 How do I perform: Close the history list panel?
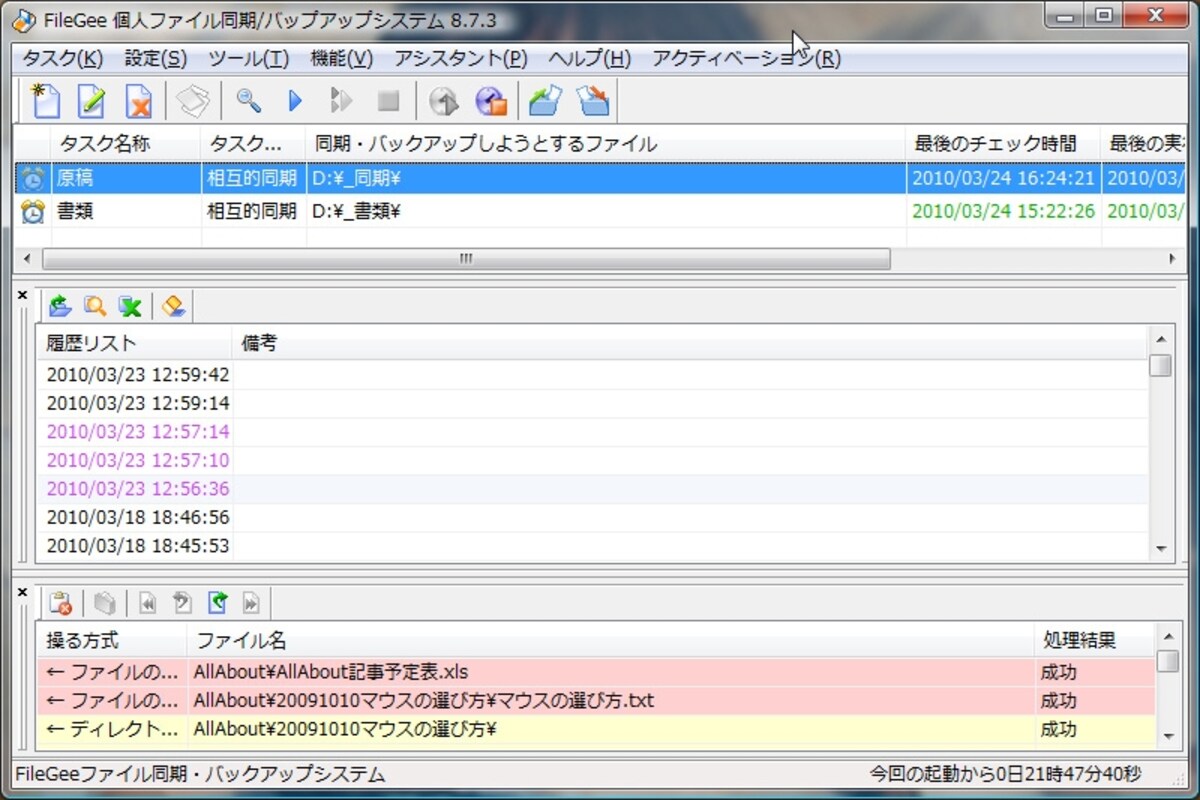coord(23,295)
